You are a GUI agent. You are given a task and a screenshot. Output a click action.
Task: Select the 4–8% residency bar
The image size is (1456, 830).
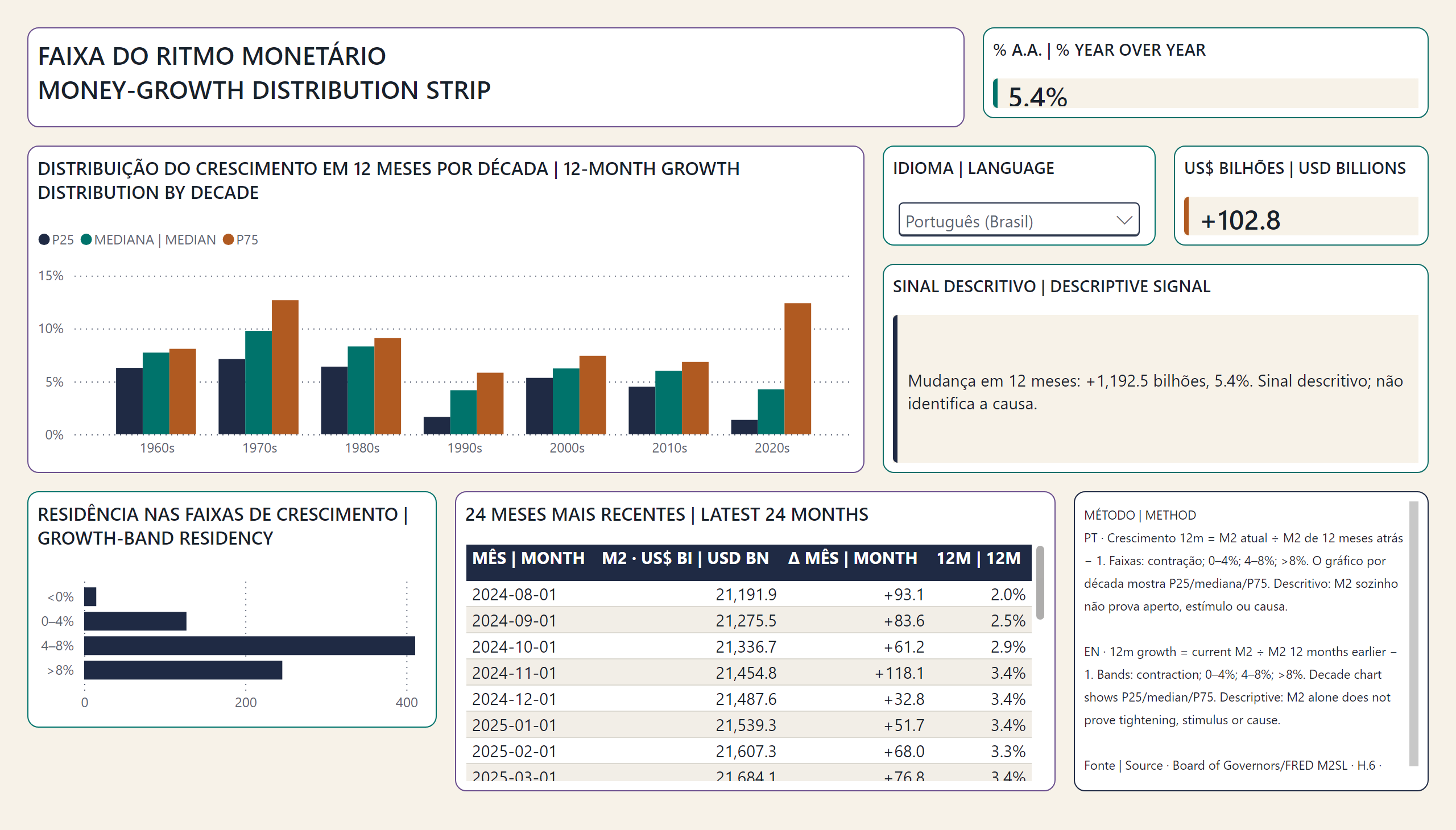tap(250, 646)
